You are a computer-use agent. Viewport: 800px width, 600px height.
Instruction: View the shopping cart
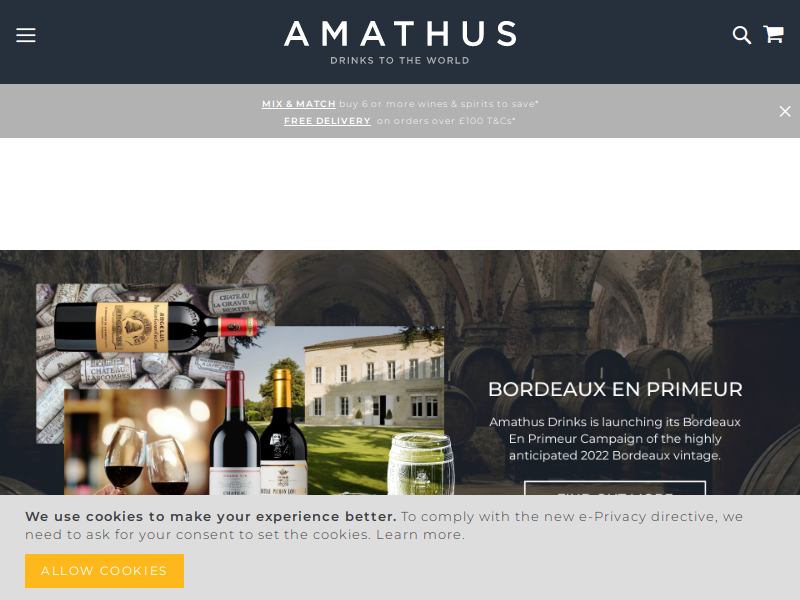773,34
